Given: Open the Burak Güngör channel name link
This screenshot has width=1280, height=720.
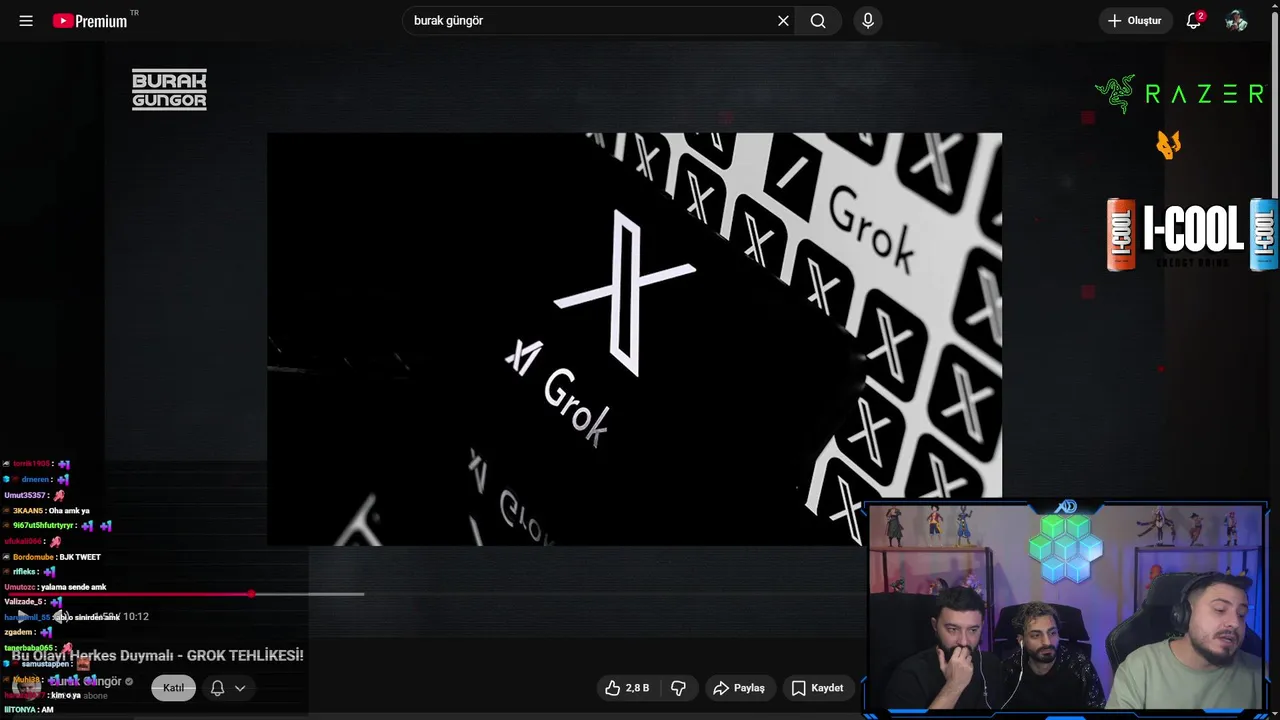Looking at the screenshot, I should [x=86, y=681].
